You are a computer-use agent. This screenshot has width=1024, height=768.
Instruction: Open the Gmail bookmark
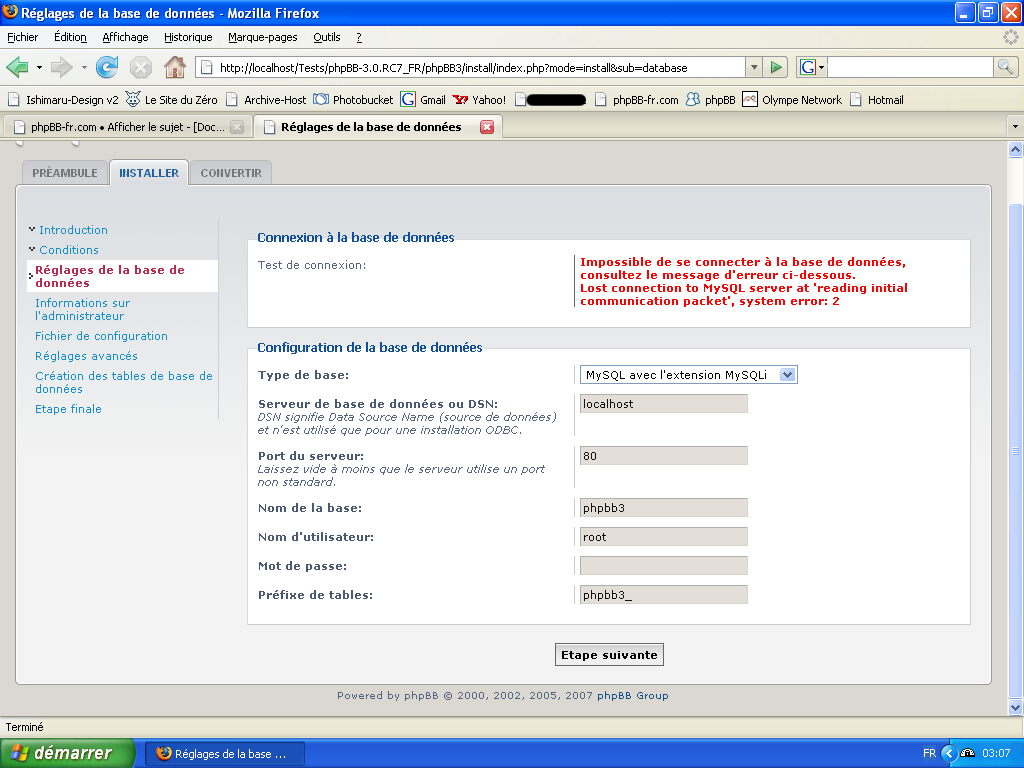point(423,100)
